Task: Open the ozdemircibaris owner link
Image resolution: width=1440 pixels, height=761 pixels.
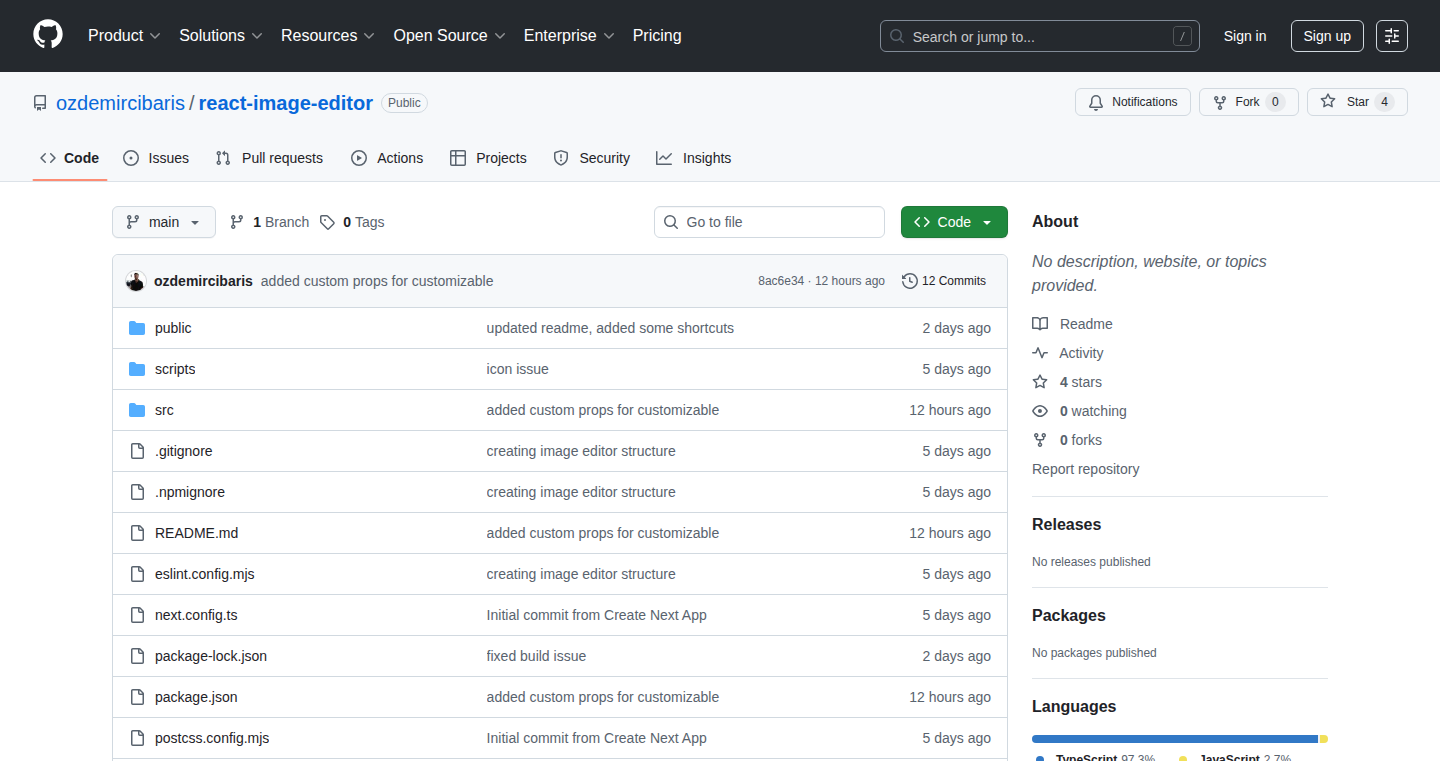Action: coord(121,103)
